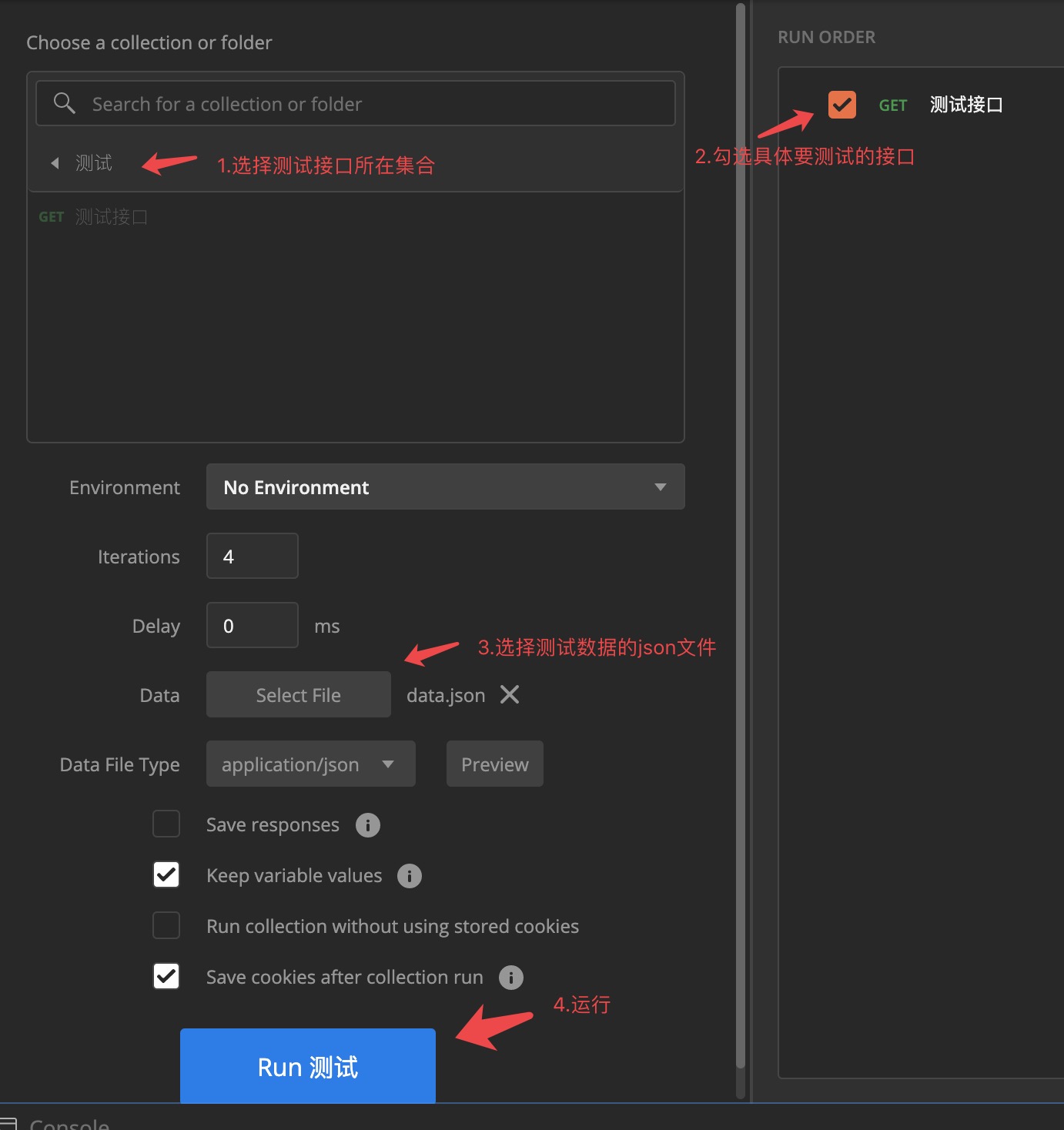
Task: Uncheck Save cookies after collection run
Action: click(166, 976)
